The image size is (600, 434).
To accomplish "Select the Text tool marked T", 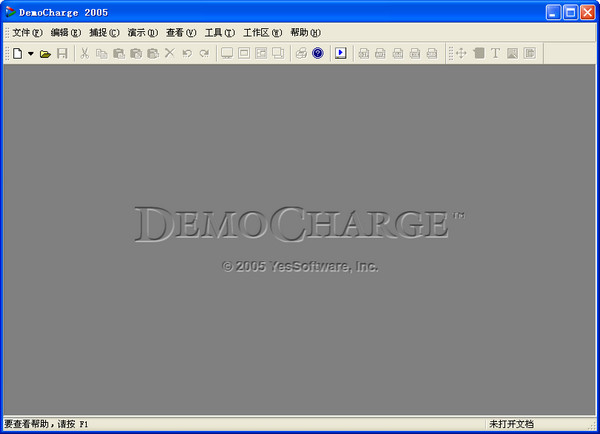I will coord(495,53).
